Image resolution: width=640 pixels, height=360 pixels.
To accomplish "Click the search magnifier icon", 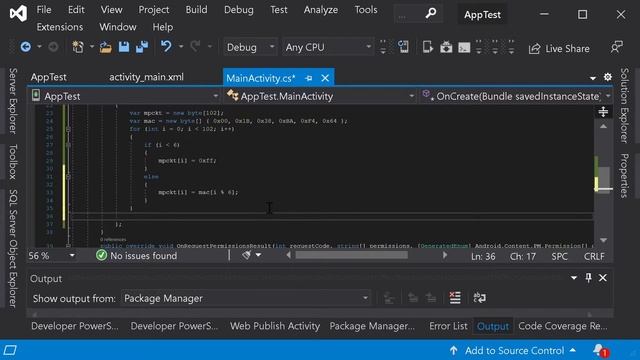I will click(430, 13).
